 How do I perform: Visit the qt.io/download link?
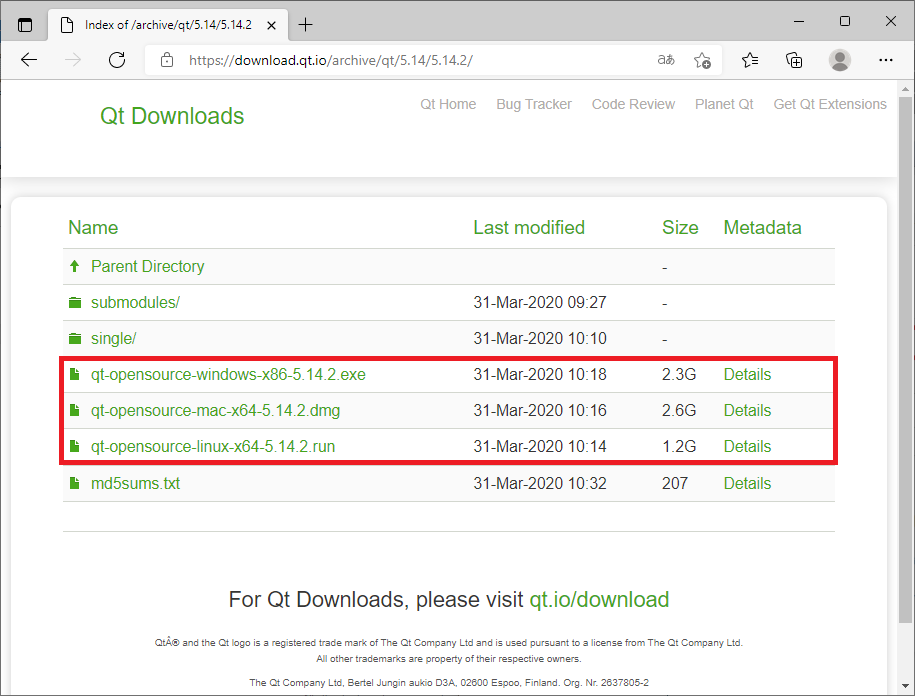point(599,600)
